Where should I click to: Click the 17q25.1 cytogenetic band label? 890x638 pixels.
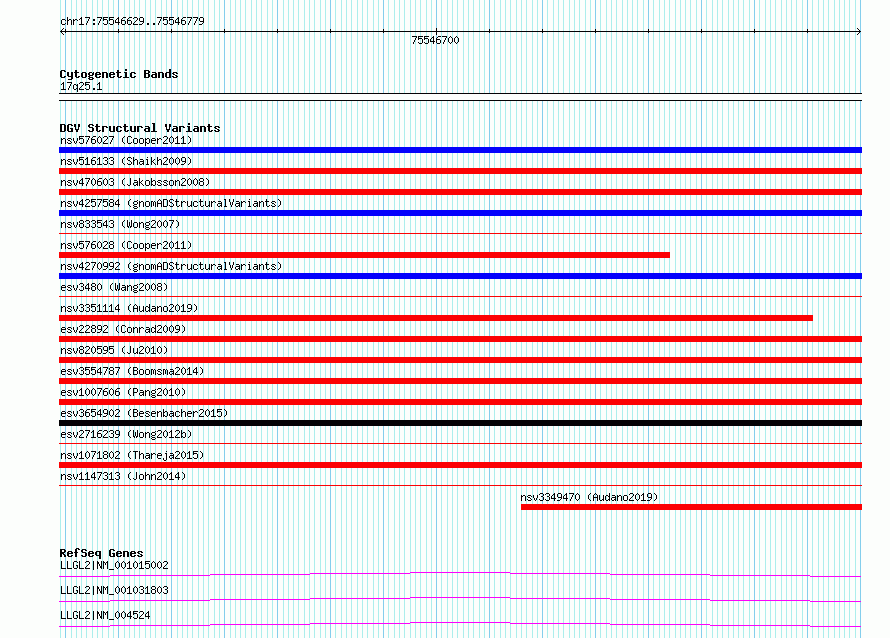point(81,86)
